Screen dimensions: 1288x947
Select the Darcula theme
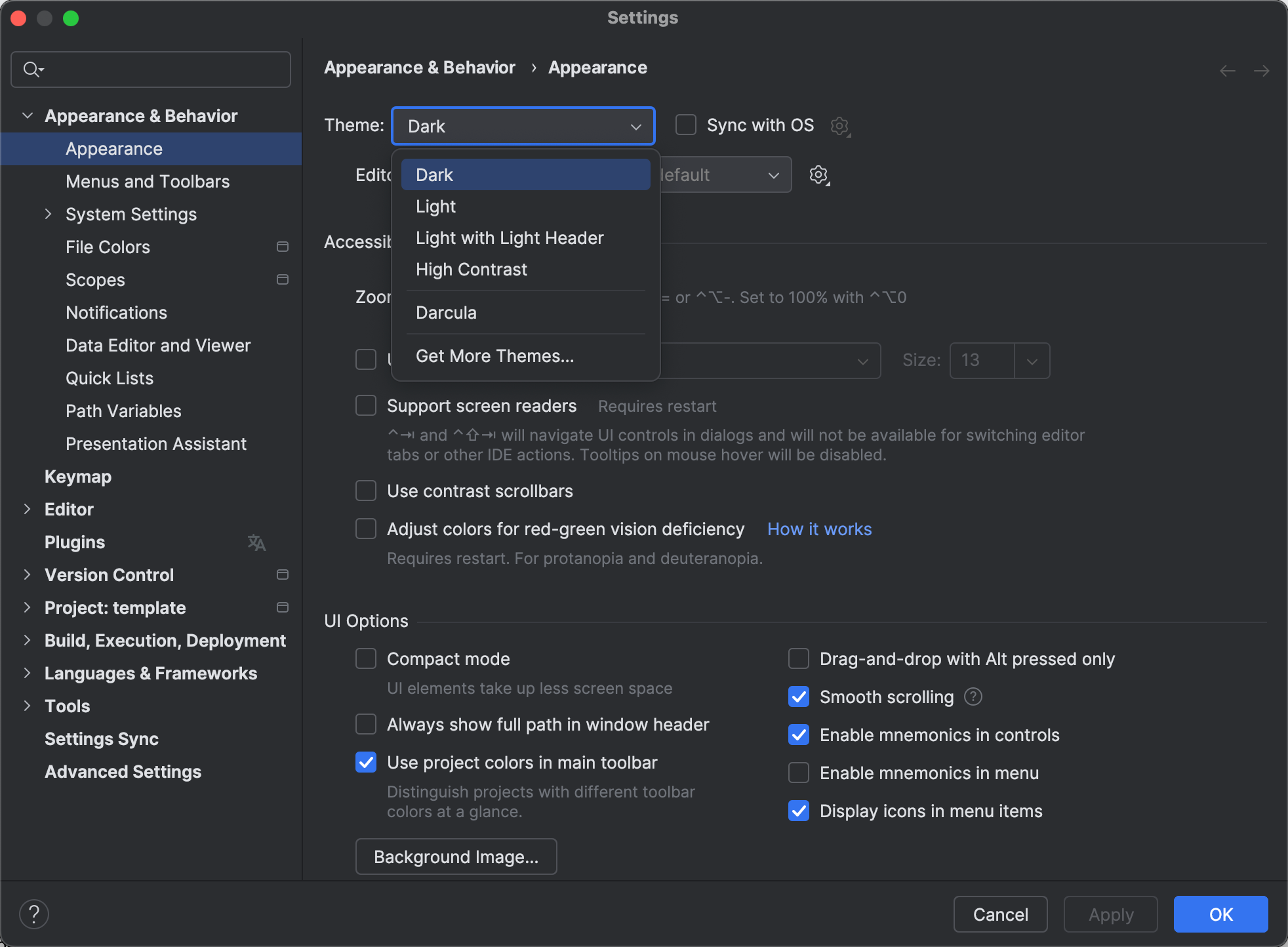[446, 312]
